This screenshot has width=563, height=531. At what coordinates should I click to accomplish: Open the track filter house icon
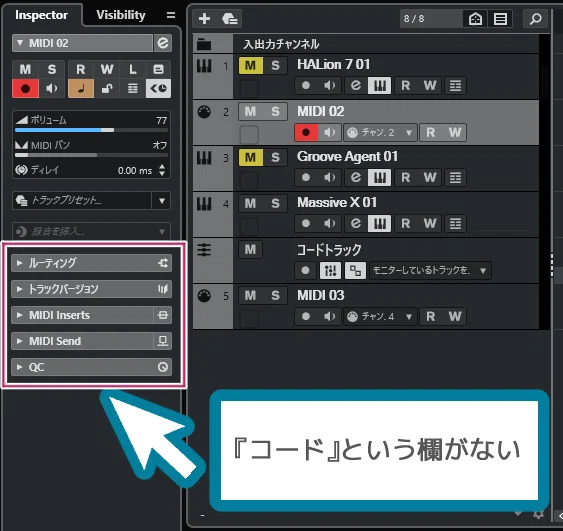point(475,18)
